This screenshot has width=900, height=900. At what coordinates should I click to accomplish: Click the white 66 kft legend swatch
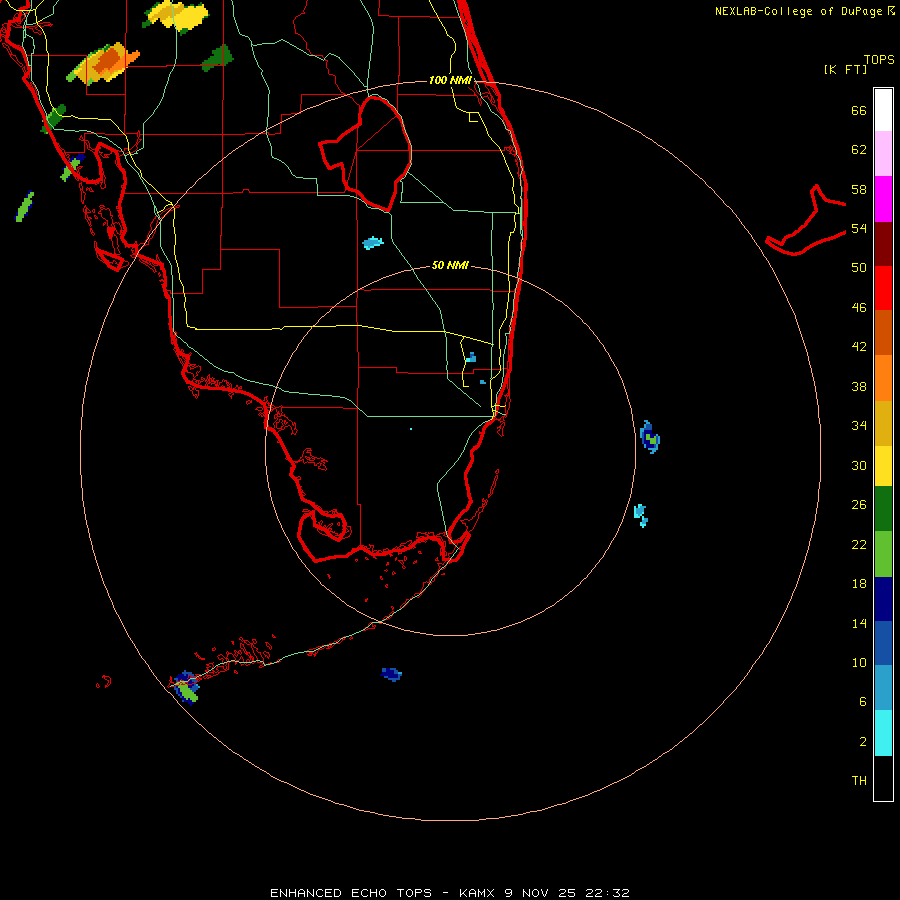[883, 110]
